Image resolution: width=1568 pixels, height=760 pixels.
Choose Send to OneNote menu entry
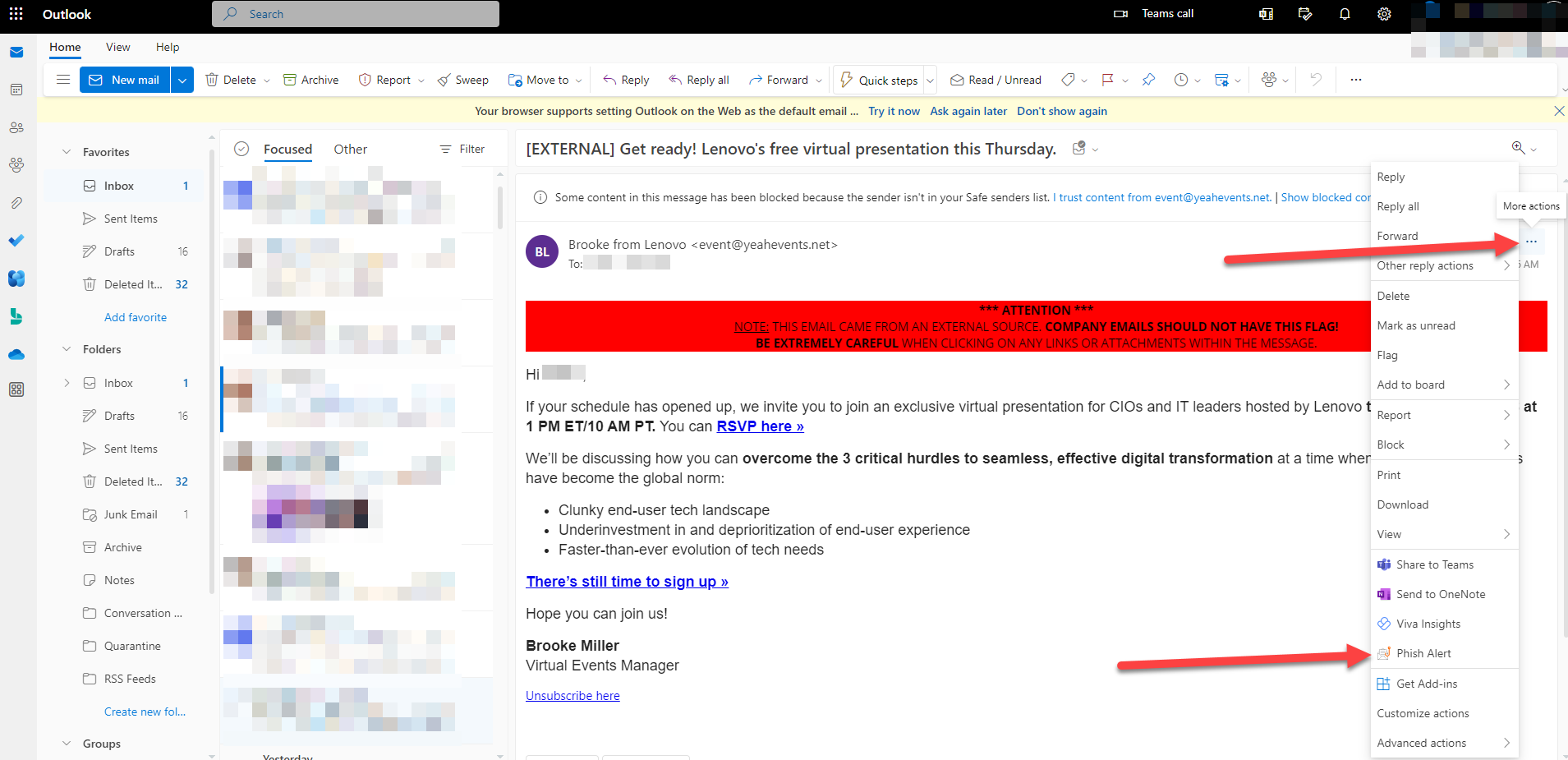(x=1444, y=594)
